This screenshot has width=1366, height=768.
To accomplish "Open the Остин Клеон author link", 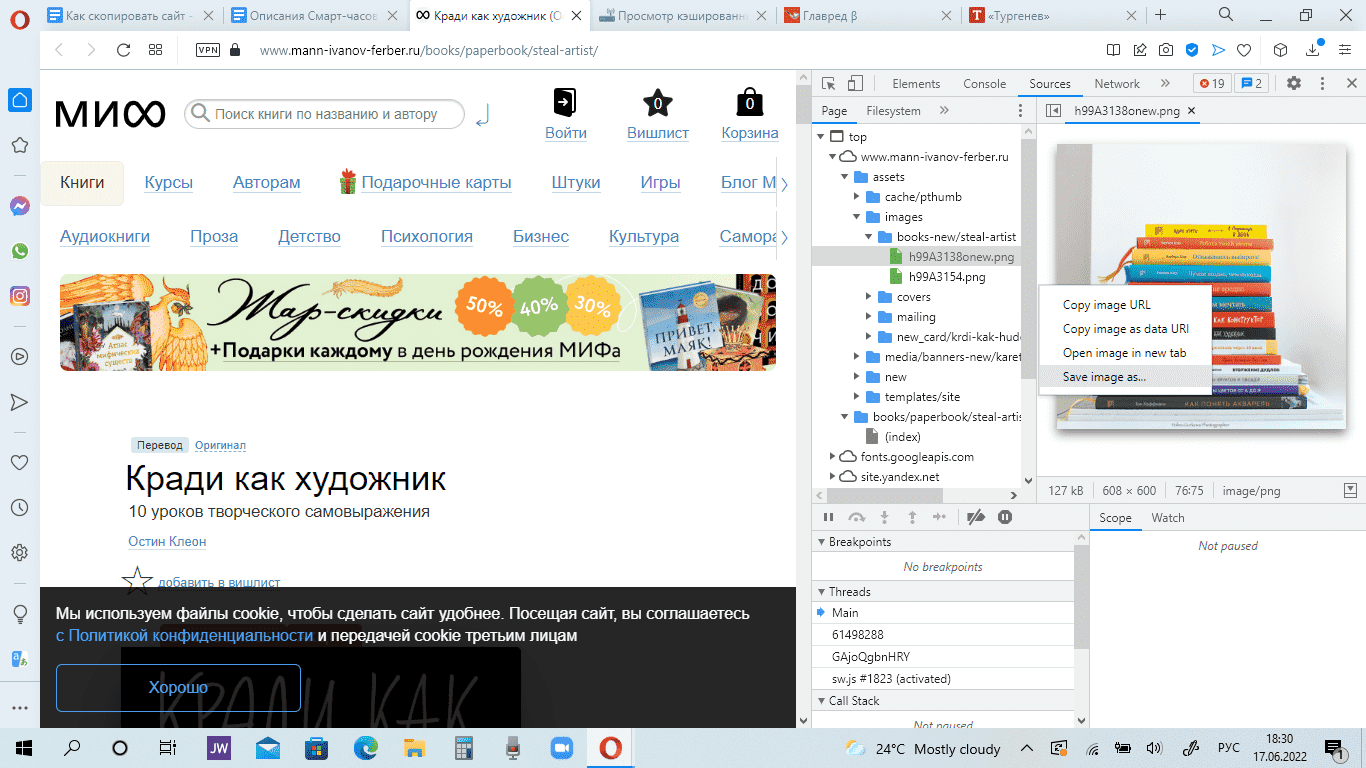I will tap(167, 541).
